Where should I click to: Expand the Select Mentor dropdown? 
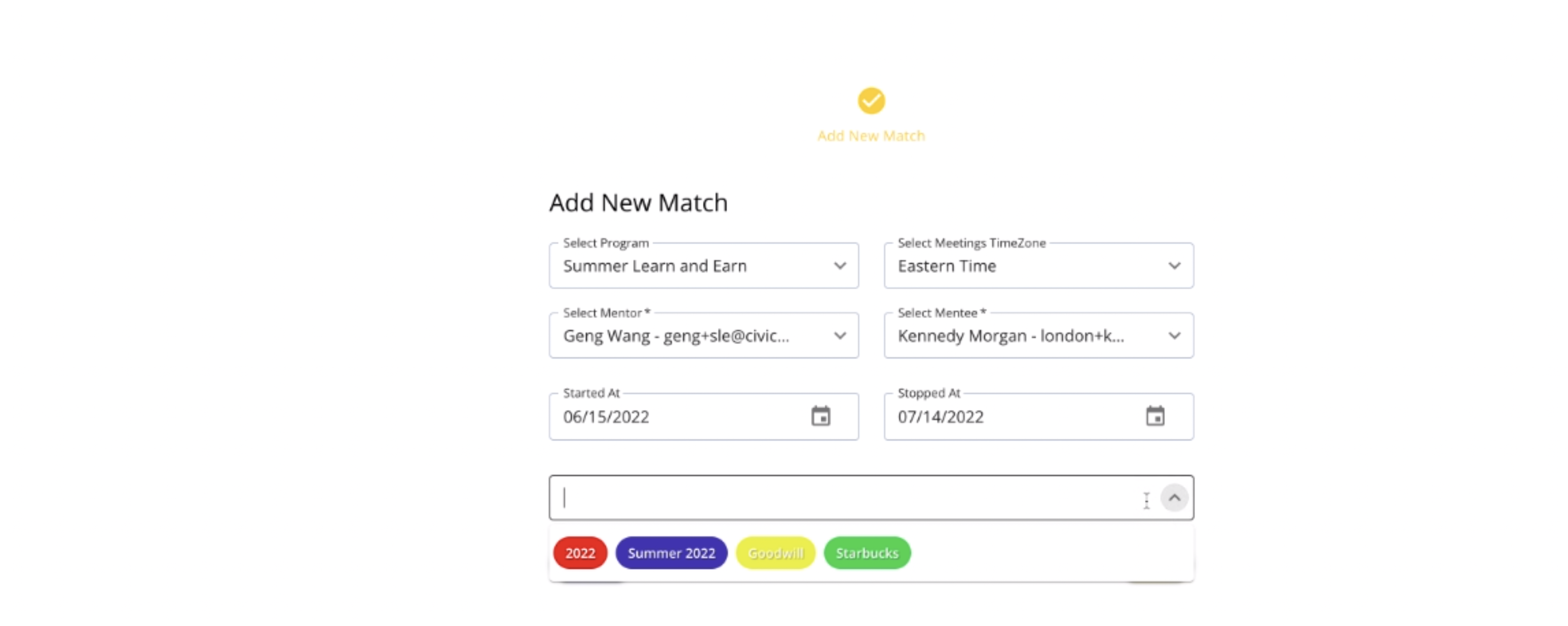point(840,336)
